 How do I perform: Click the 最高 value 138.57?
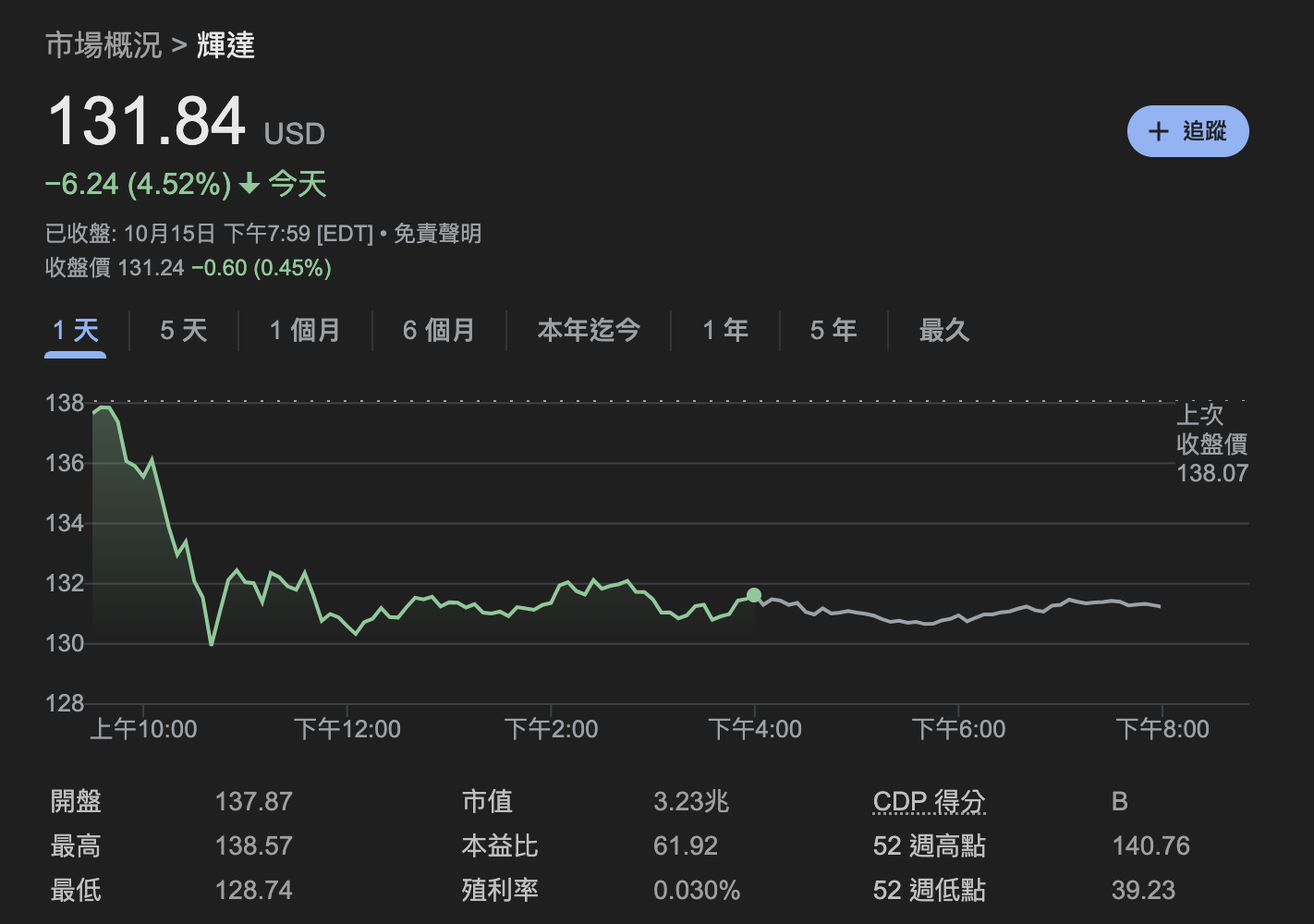[253, 845]
